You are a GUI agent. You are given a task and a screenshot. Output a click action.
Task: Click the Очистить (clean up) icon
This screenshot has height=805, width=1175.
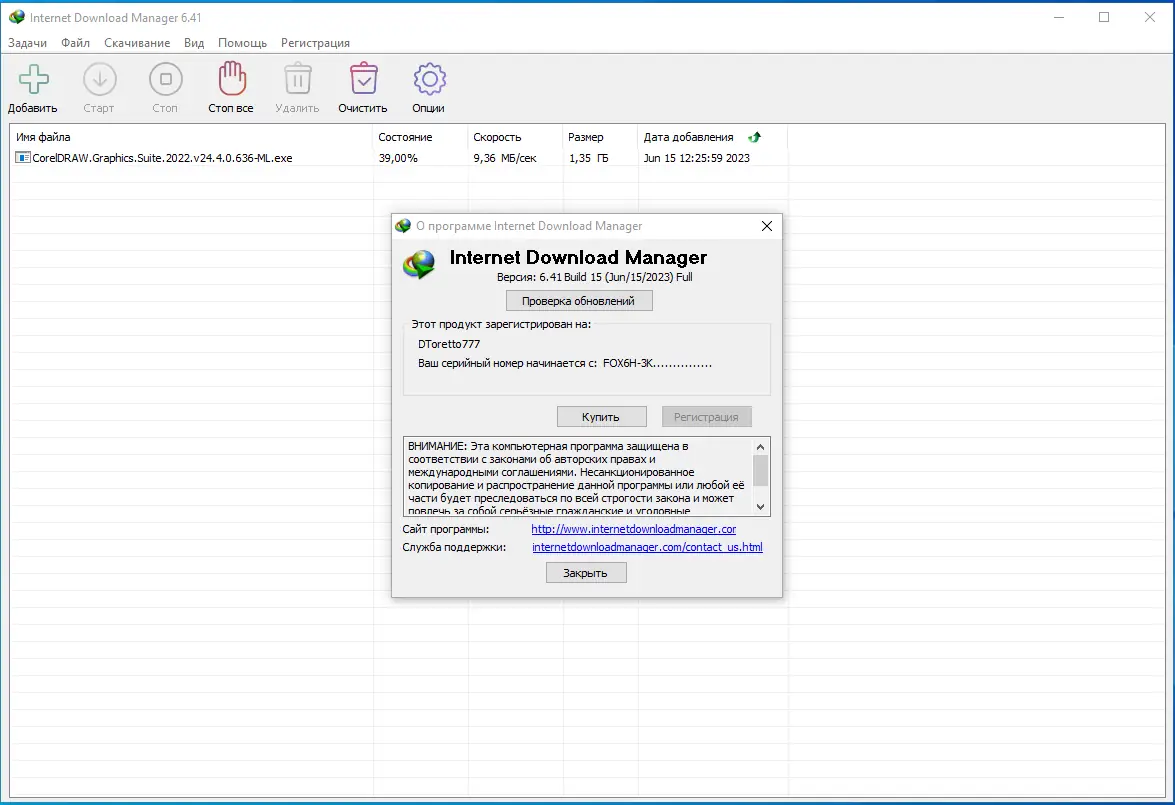point(362,78)
